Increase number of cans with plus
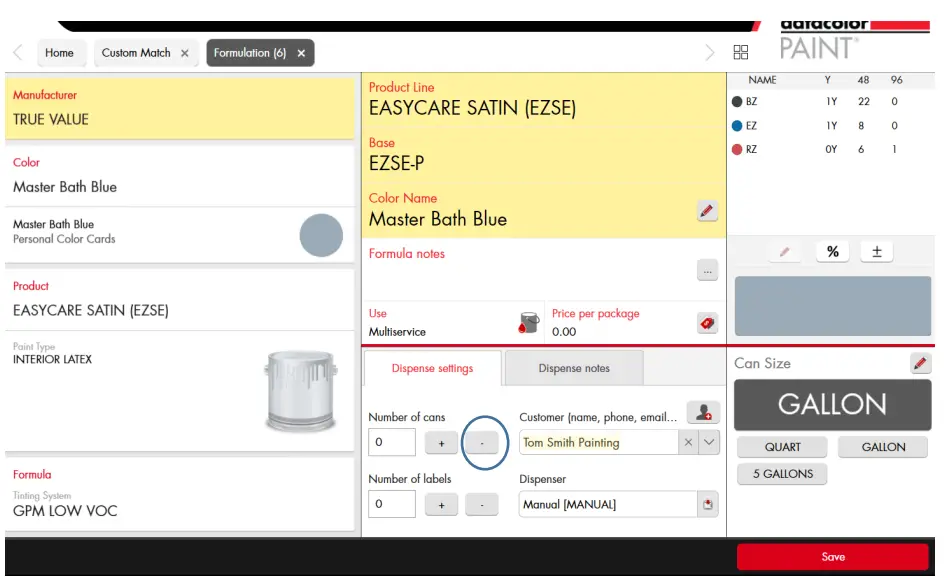This screenshot has height=588, width=950. pos(441,443)
